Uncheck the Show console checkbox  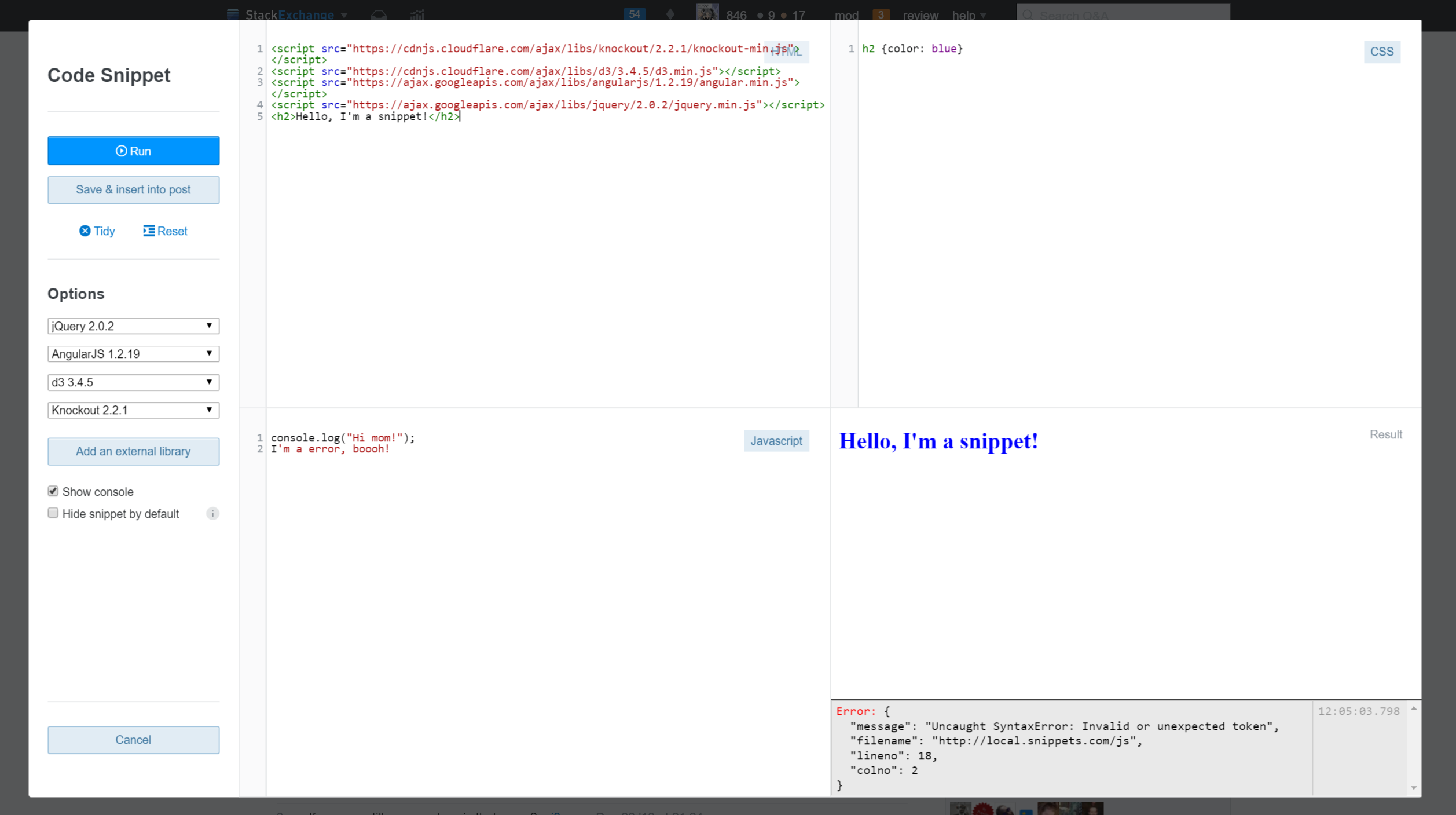(x=53, y=491)
